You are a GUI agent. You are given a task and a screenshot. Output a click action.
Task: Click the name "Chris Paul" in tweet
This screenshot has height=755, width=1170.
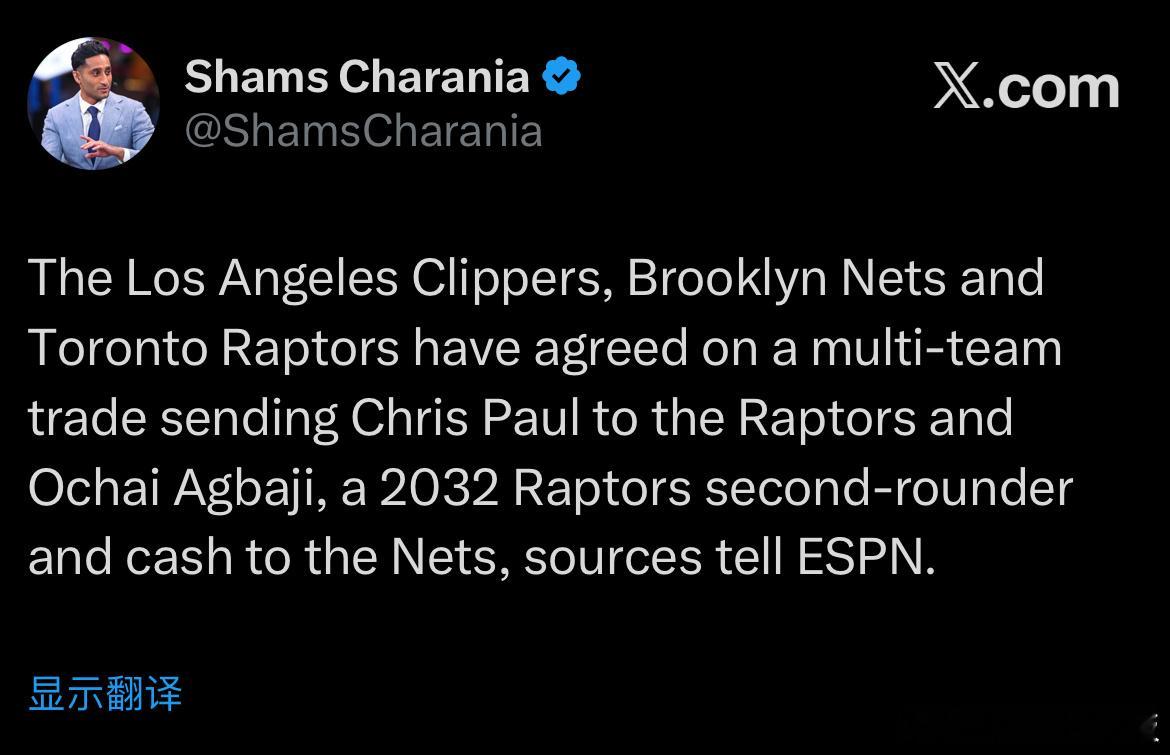(x=465, y=419)
